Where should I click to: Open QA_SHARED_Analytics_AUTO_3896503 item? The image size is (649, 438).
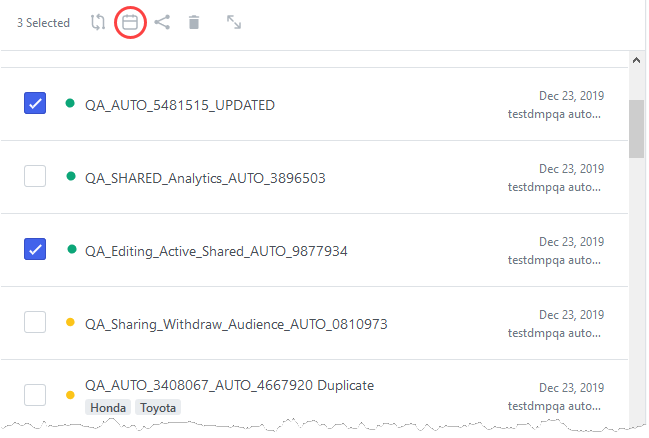point(205,178)
